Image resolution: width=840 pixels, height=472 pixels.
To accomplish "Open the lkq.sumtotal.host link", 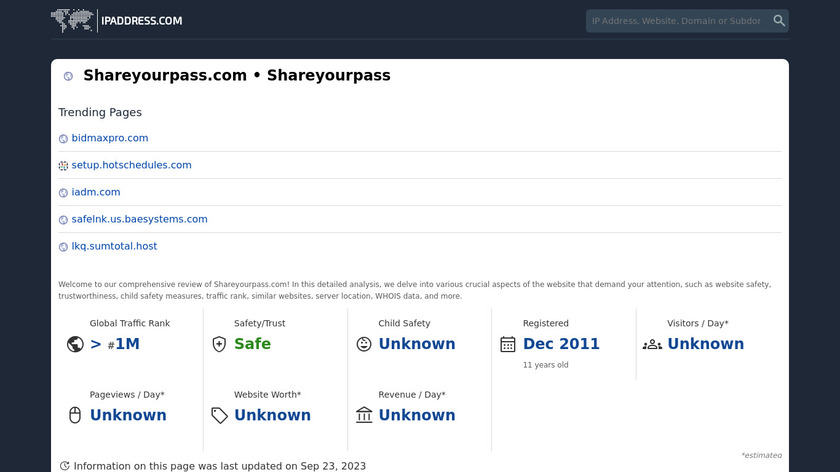I will click(114, 246).
